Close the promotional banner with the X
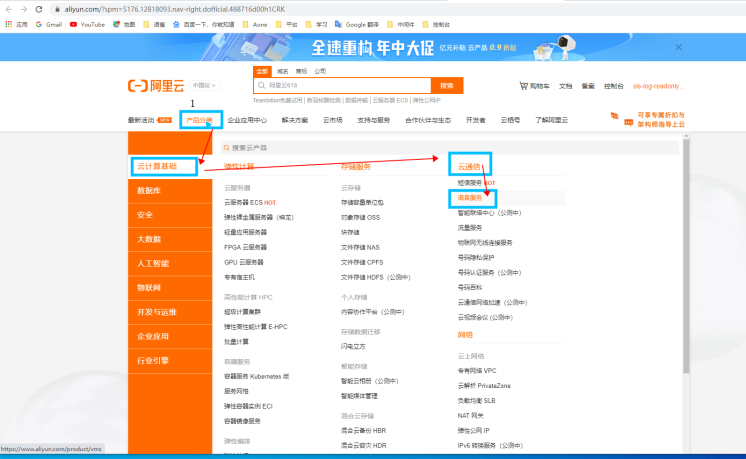 point(678,47)
